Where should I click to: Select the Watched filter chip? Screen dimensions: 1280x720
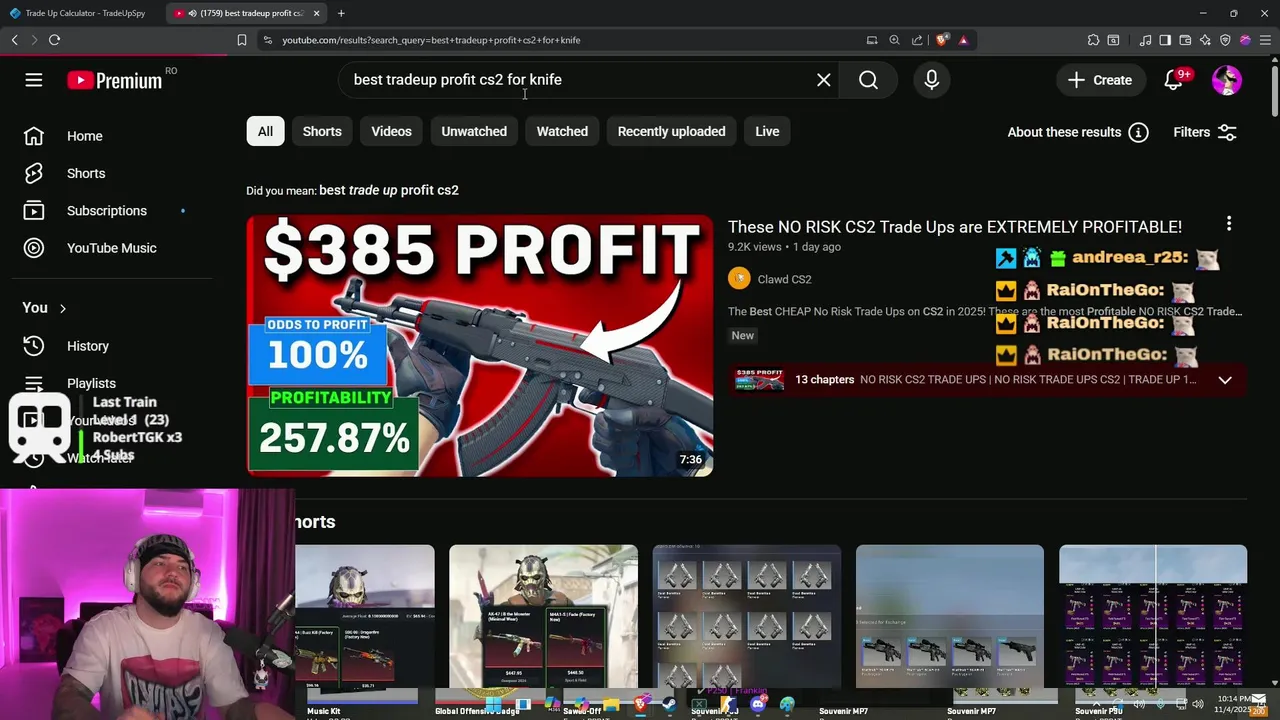click(x=562, y=131)
